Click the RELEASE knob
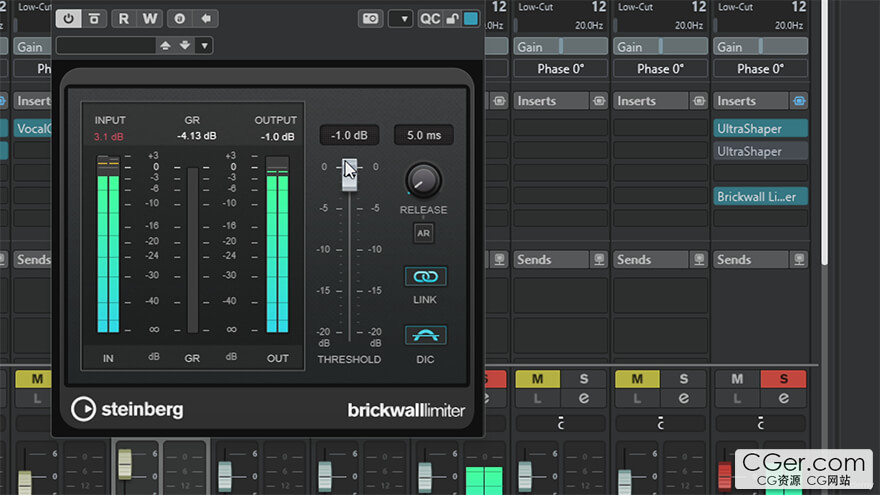This screenshot has height=495, width=880. pyautogui.click(x=423, y=180)
